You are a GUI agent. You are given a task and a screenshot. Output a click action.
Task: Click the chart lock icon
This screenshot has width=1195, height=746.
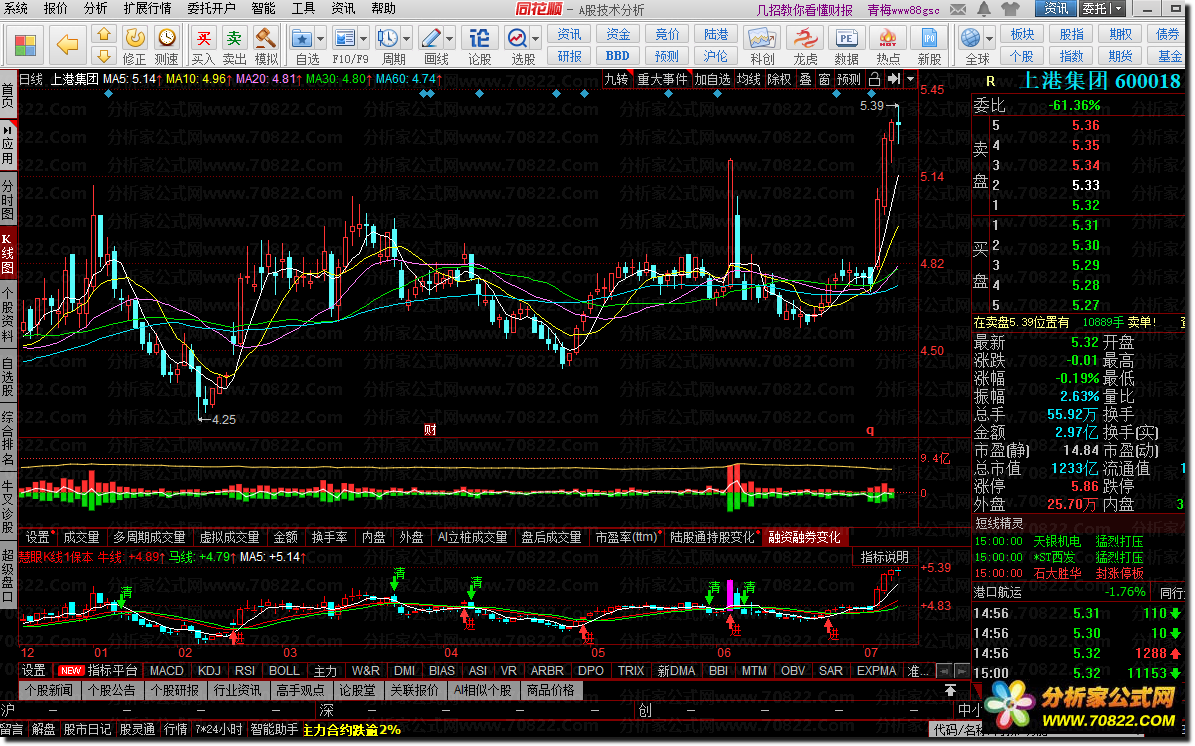[x=874, y=79]
